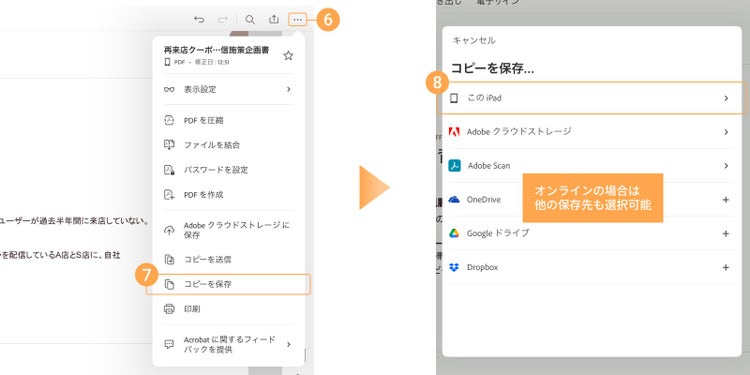Screen dimensions: 750x375
Task: Open Acrobat に関するフィードバックを提供 entry
Action: click(228, 344)
